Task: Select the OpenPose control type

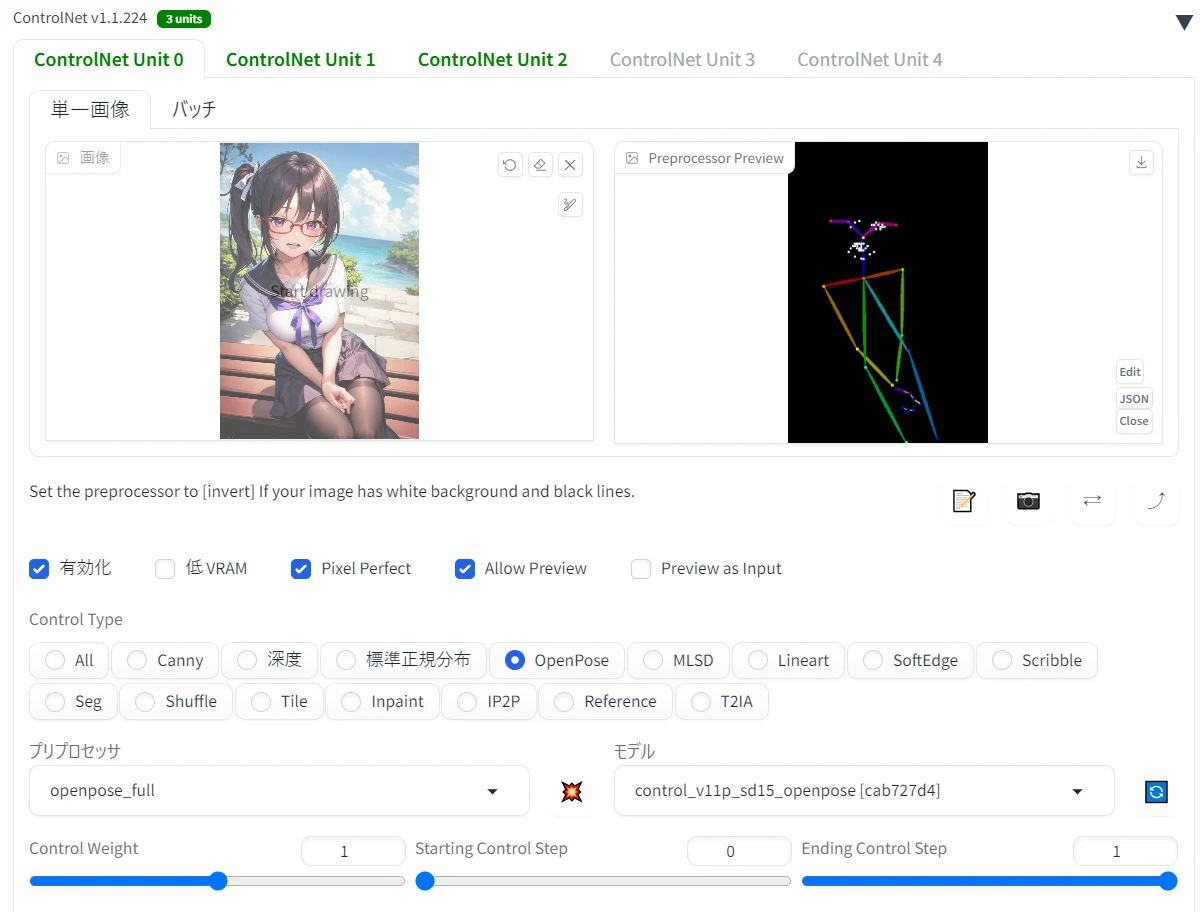Action: 557,660
